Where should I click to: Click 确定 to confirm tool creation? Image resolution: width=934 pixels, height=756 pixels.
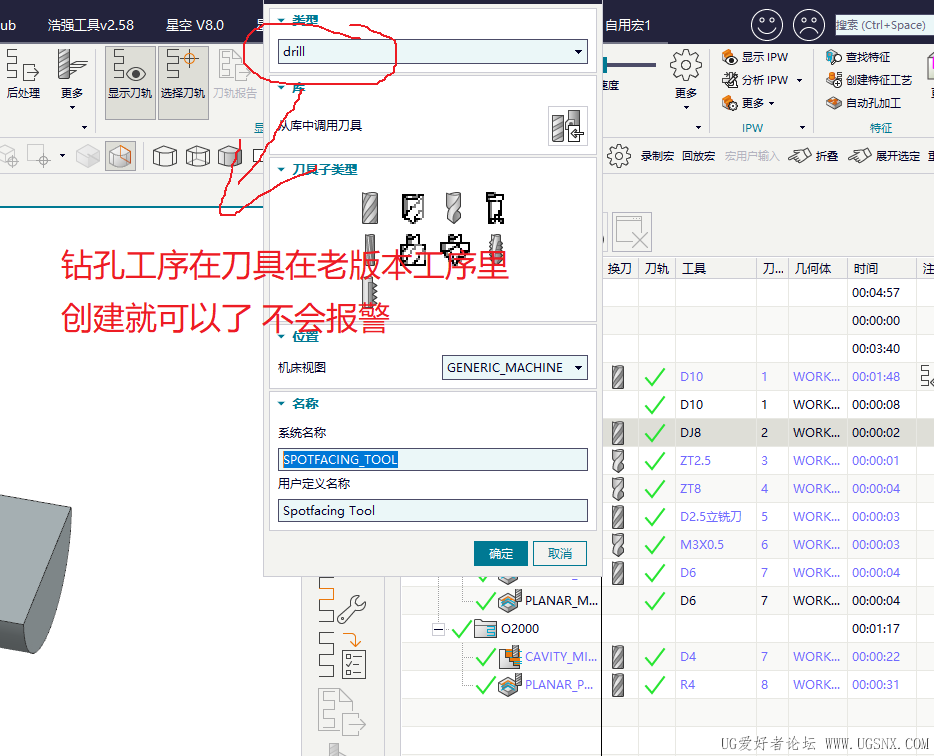pyautogui.click(x=500, y=553)
